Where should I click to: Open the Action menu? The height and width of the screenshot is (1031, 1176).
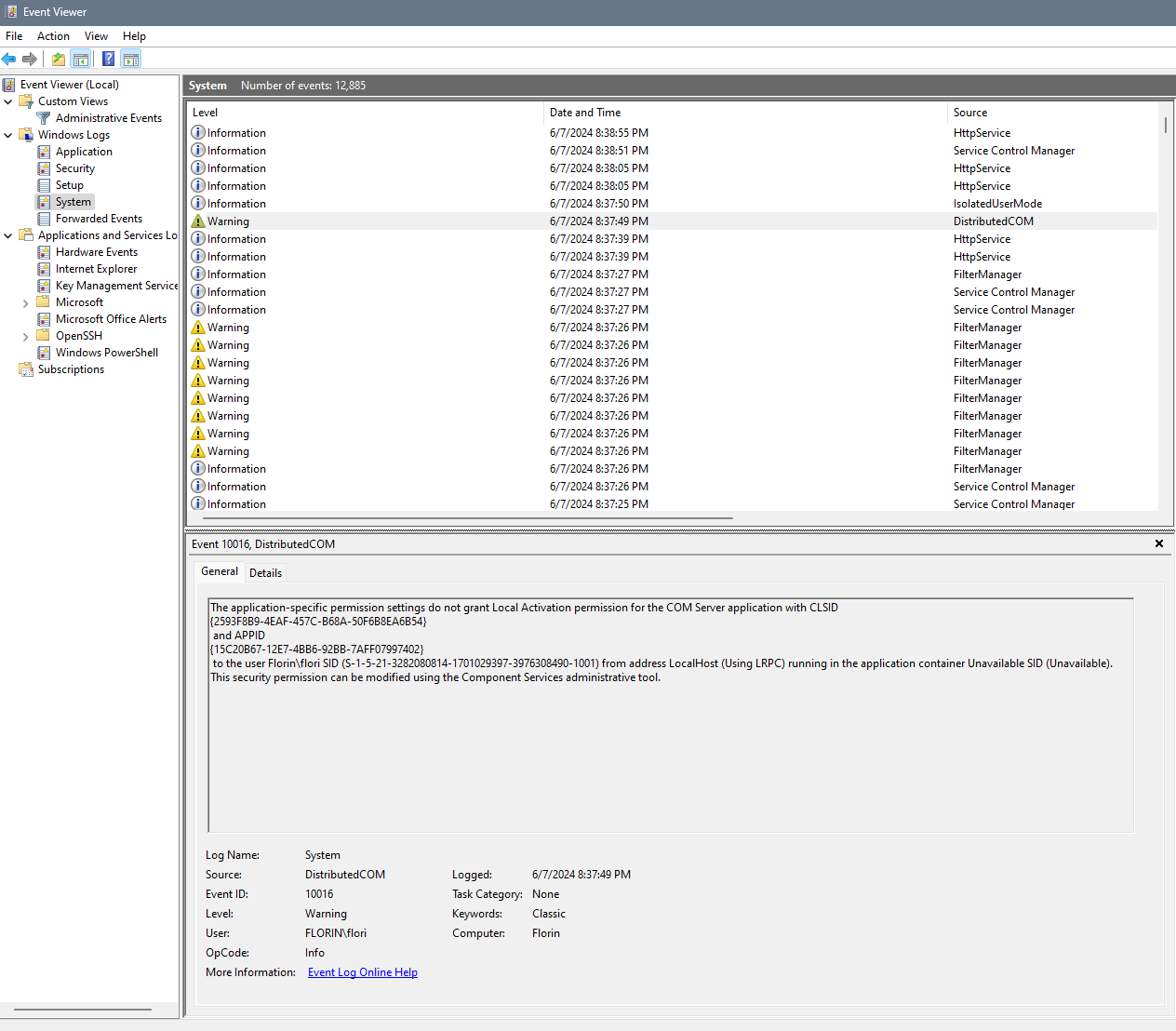tap(53, 36)
